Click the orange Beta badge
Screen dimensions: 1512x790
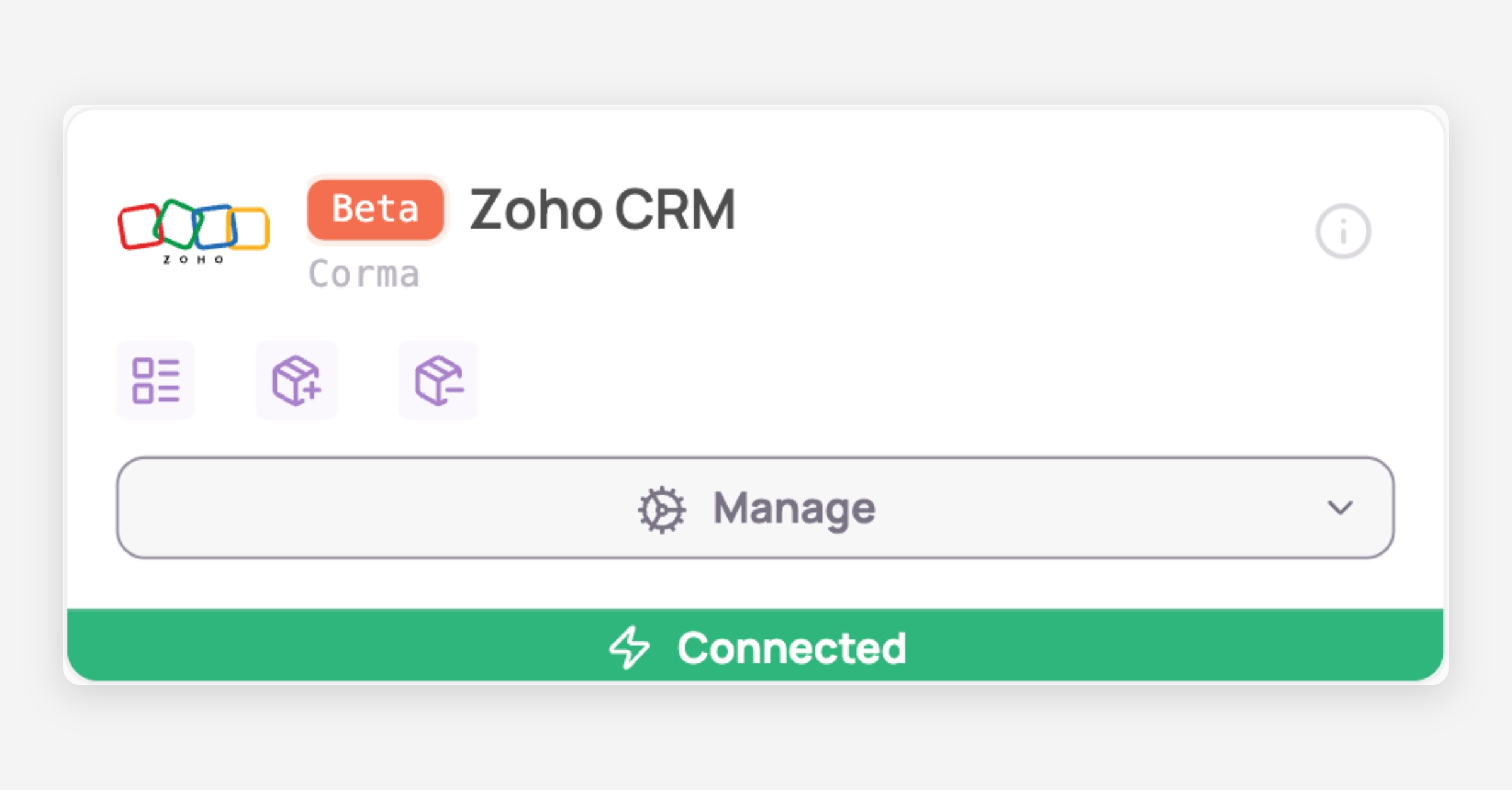[x=375, y=209]
